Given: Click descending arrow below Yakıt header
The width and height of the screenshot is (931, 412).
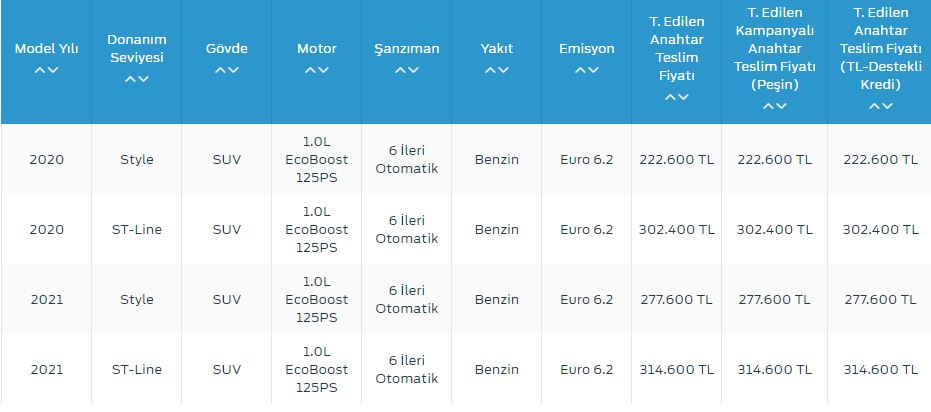Looking at the screenshot, I should click(x=503, y=70).
